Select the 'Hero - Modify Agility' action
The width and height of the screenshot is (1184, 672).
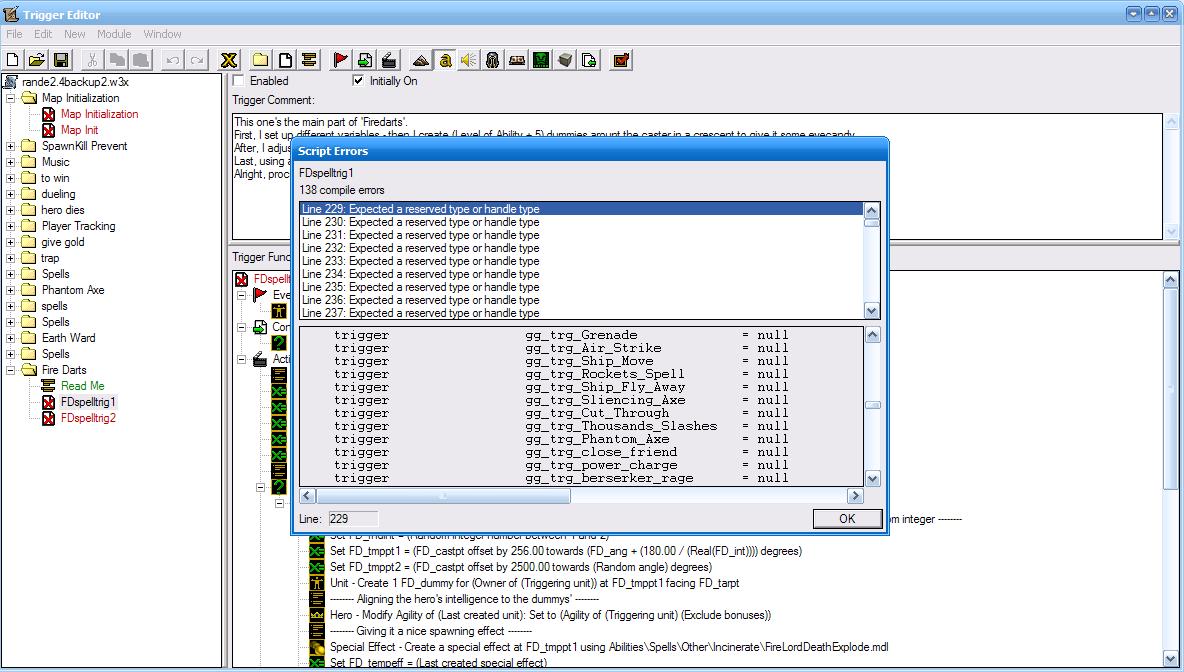550,615
